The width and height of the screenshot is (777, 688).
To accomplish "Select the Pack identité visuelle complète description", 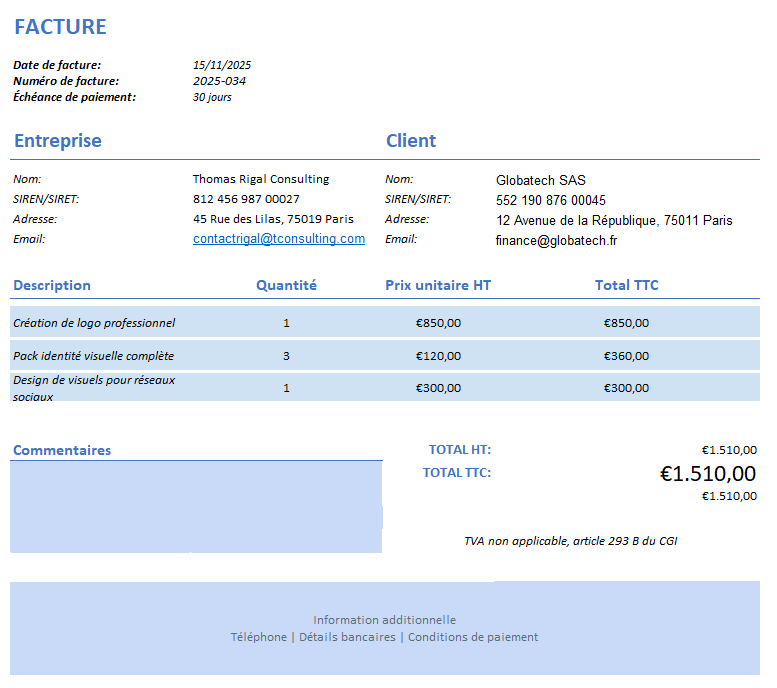I will 94,356.
